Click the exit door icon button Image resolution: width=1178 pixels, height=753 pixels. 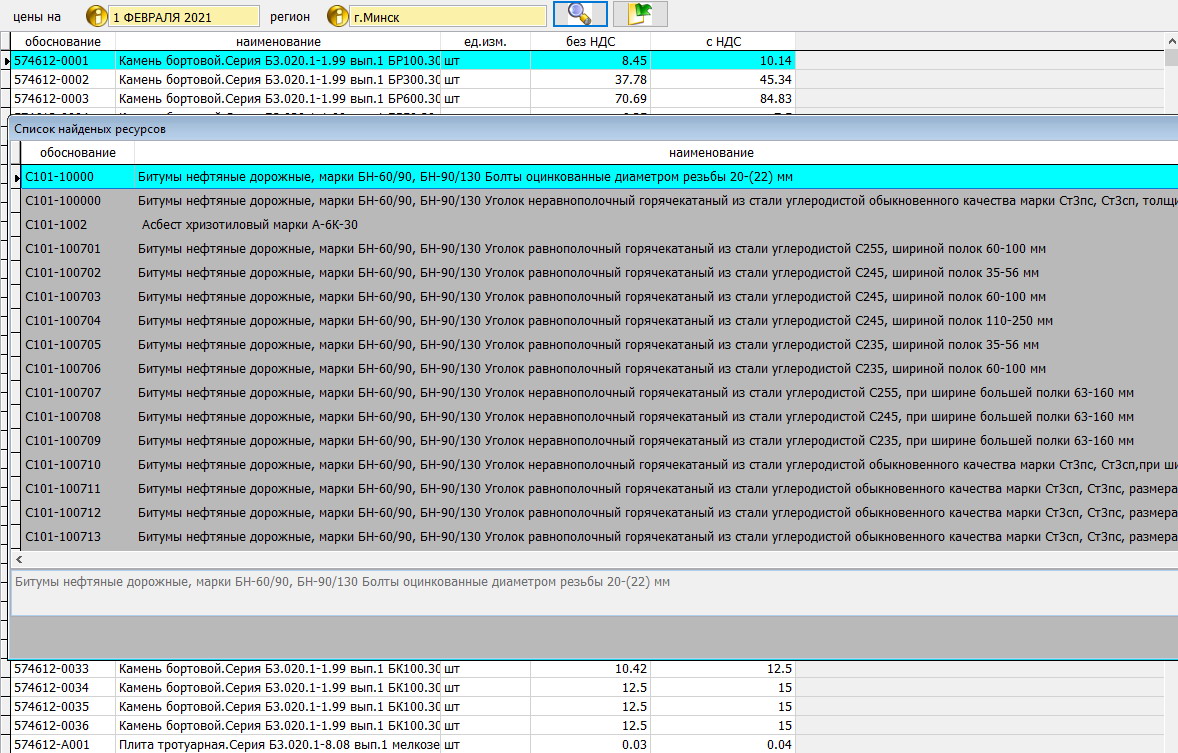coord(640,14)
